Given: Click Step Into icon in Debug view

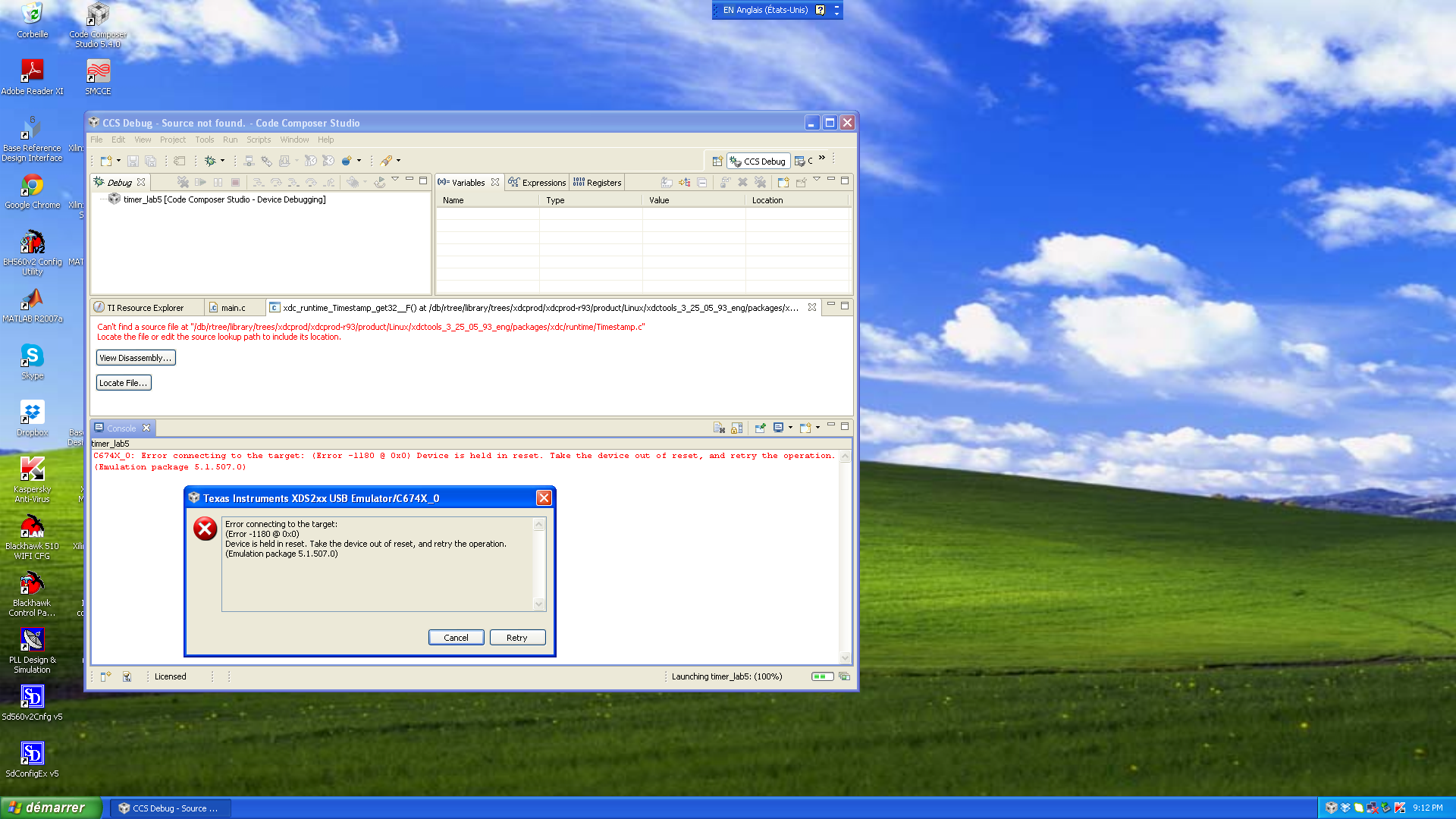Looking at the screenshot, I should 259,182.
